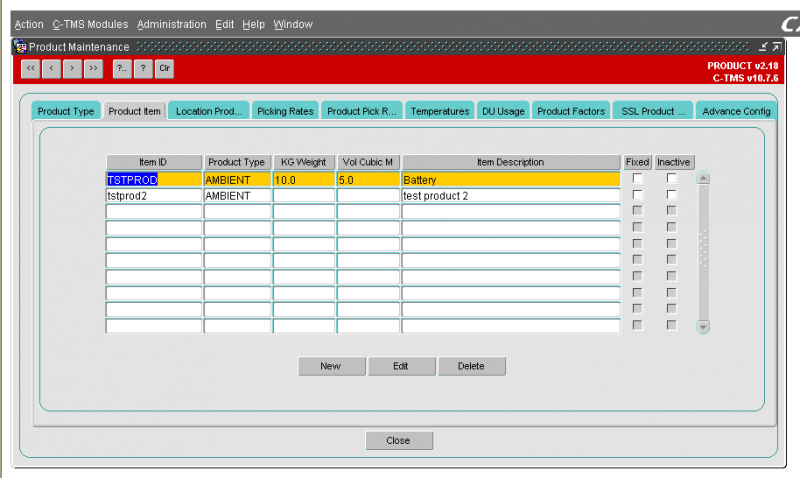800x478 pixels.
Task: Switch to the Product Factors tab
Action: [x=571, y=111]
